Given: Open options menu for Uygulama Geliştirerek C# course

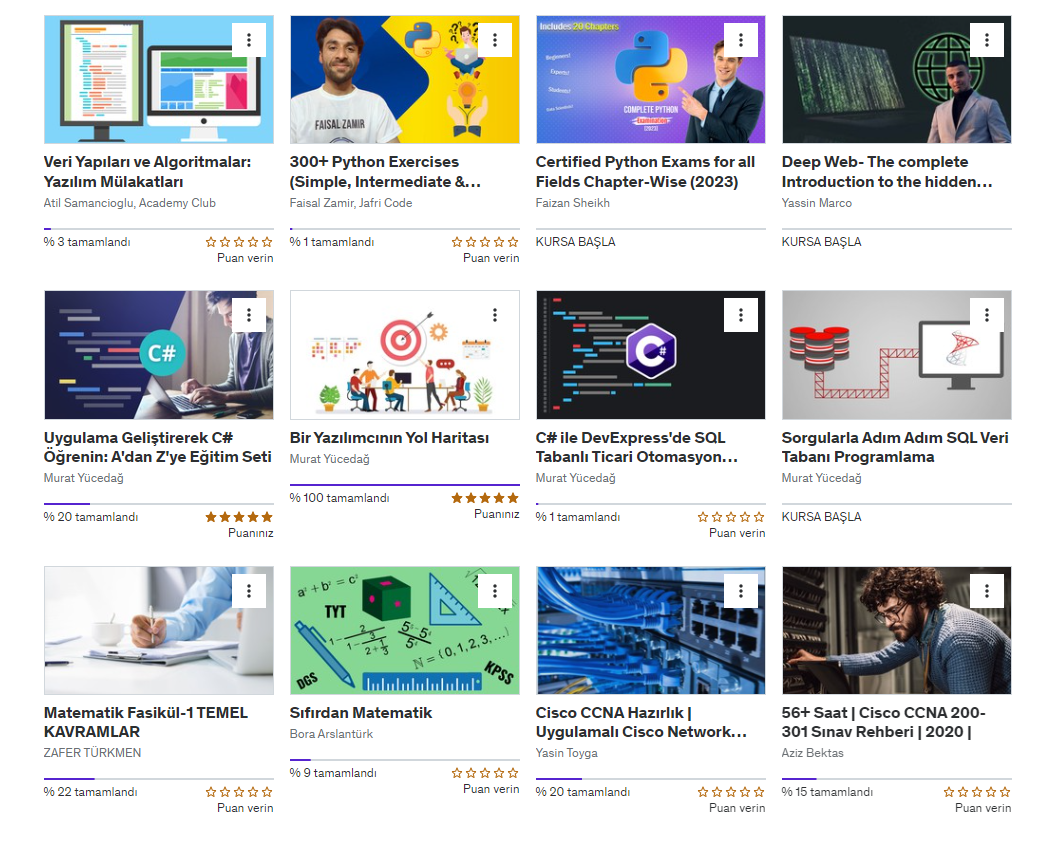Looking at the screenshot, I should tap(249, 315).
